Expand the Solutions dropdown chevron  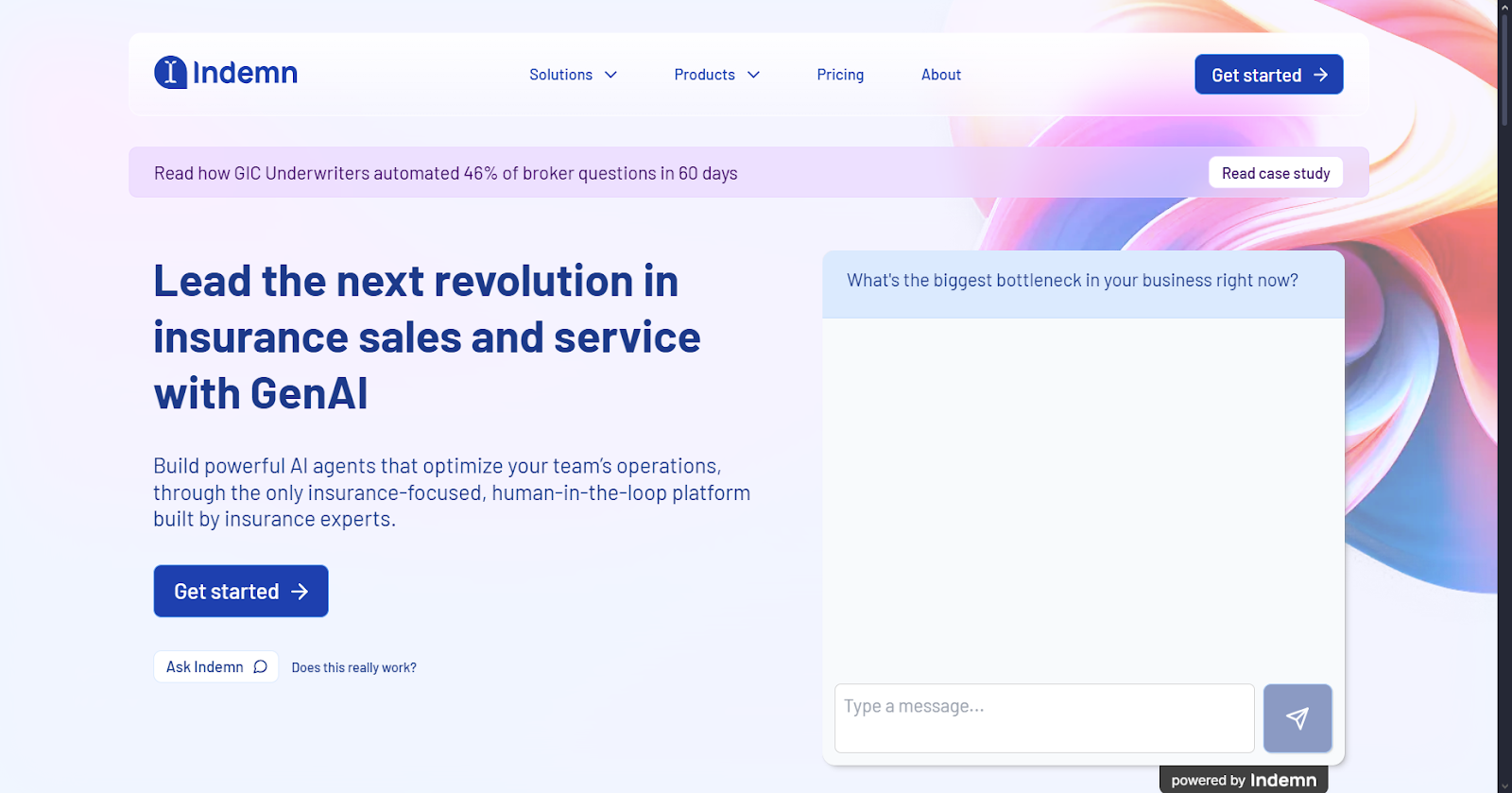click(x=610, y=75)
